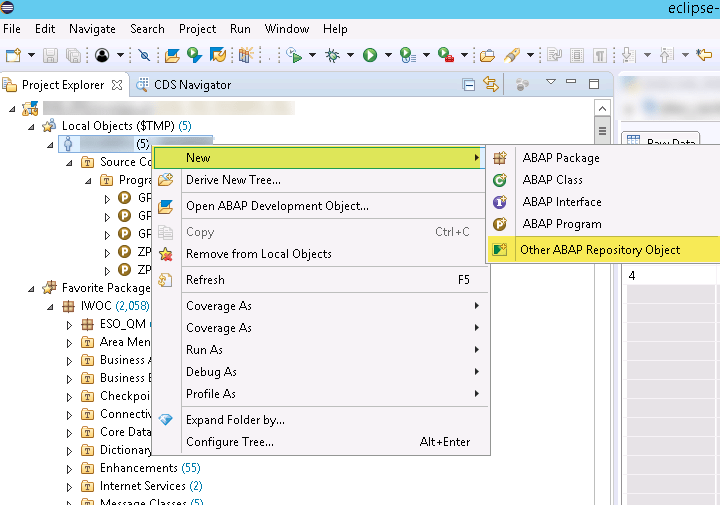Click the Debug bug toolbar icon
This screenshot has width=720, height=505.
point(332,56)
